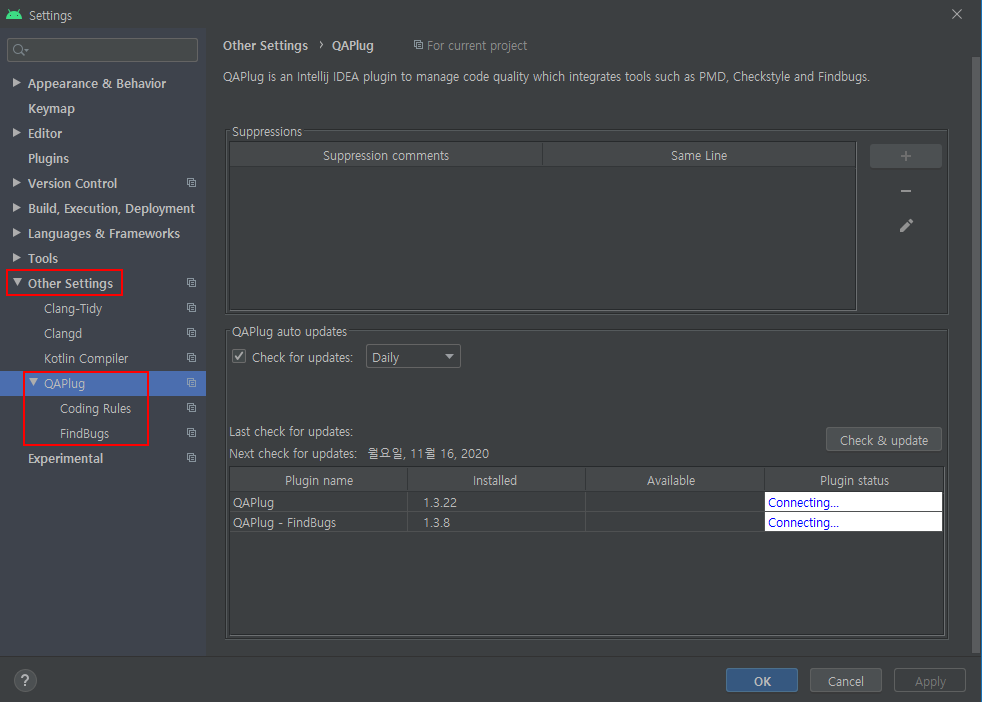Click the Same Line column header
The height and width of the screenshot is (702, 982).
699,155
